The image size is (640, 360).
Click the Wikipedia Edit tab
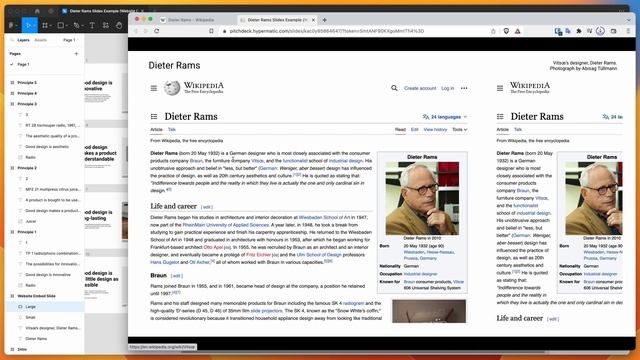[x=415, y=129]
